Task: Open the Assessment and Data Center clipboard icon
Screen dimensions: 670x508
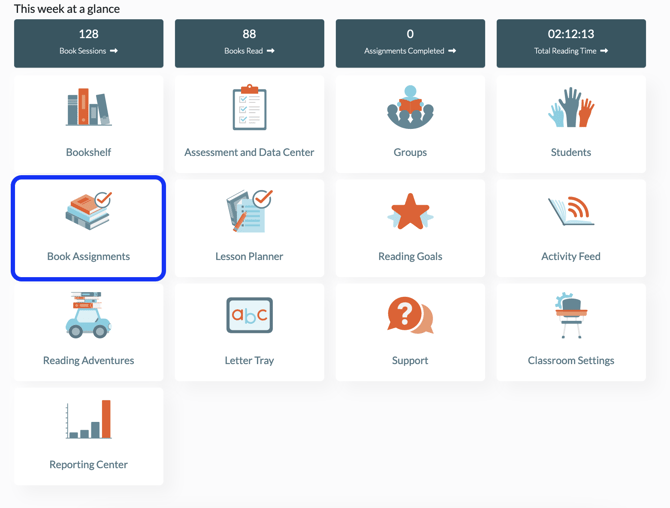Action: [x=250, y=107]
